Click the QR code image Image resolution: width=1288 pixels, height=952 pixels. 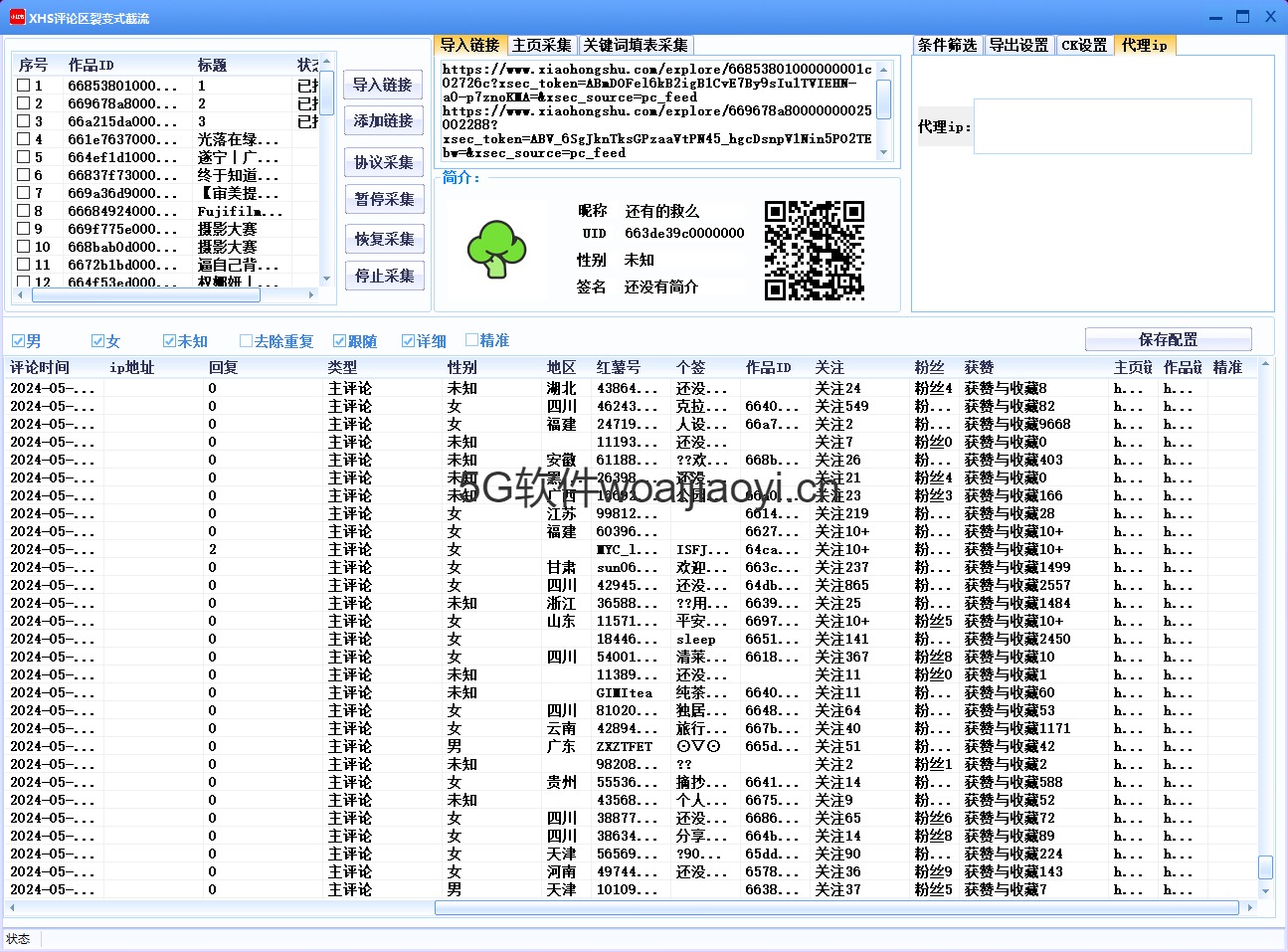[x=815, y=250]
